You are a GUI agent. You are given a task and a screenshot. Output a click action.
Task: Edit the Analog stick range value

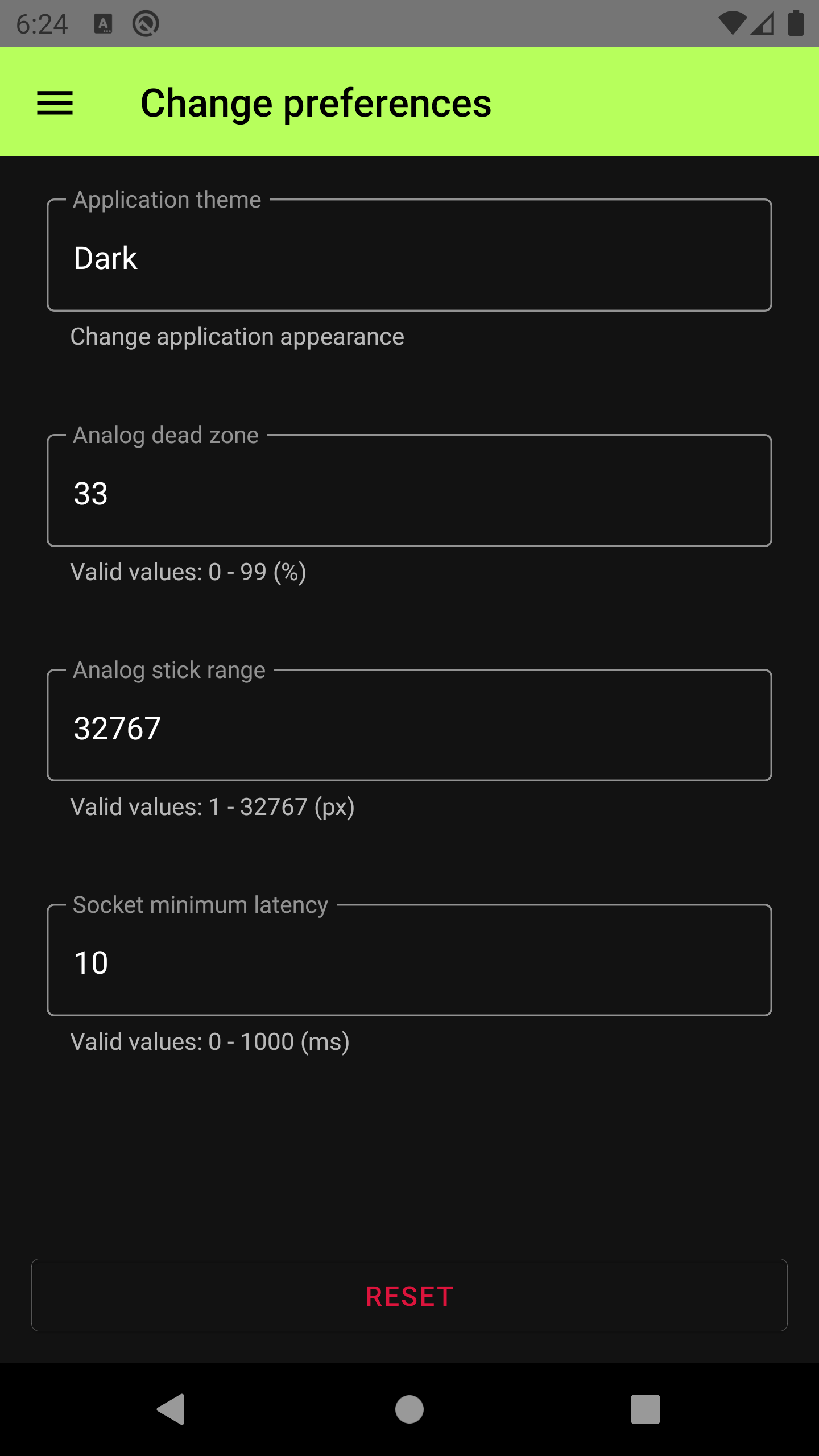pos(409,726)
